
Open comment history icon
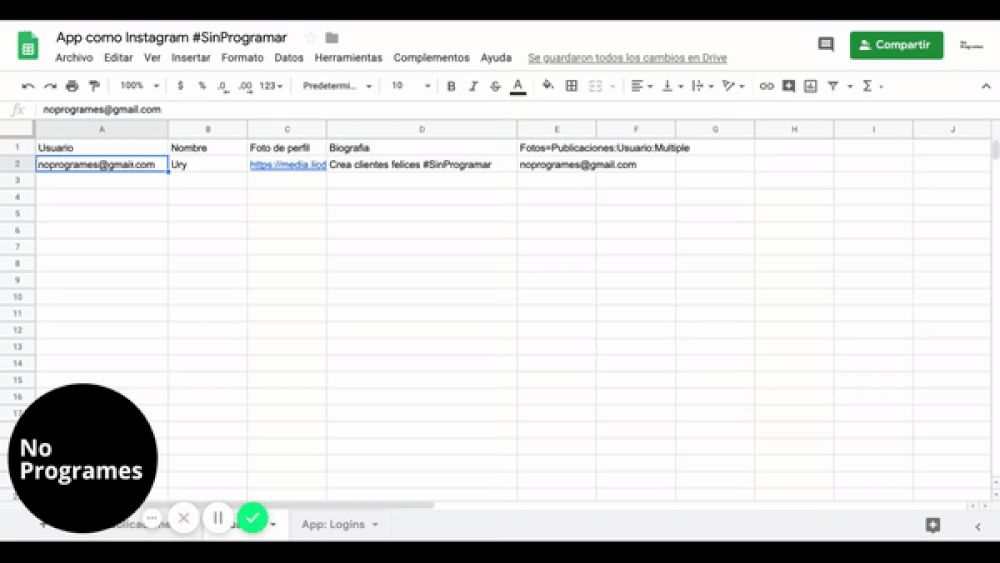pos(826,45)
